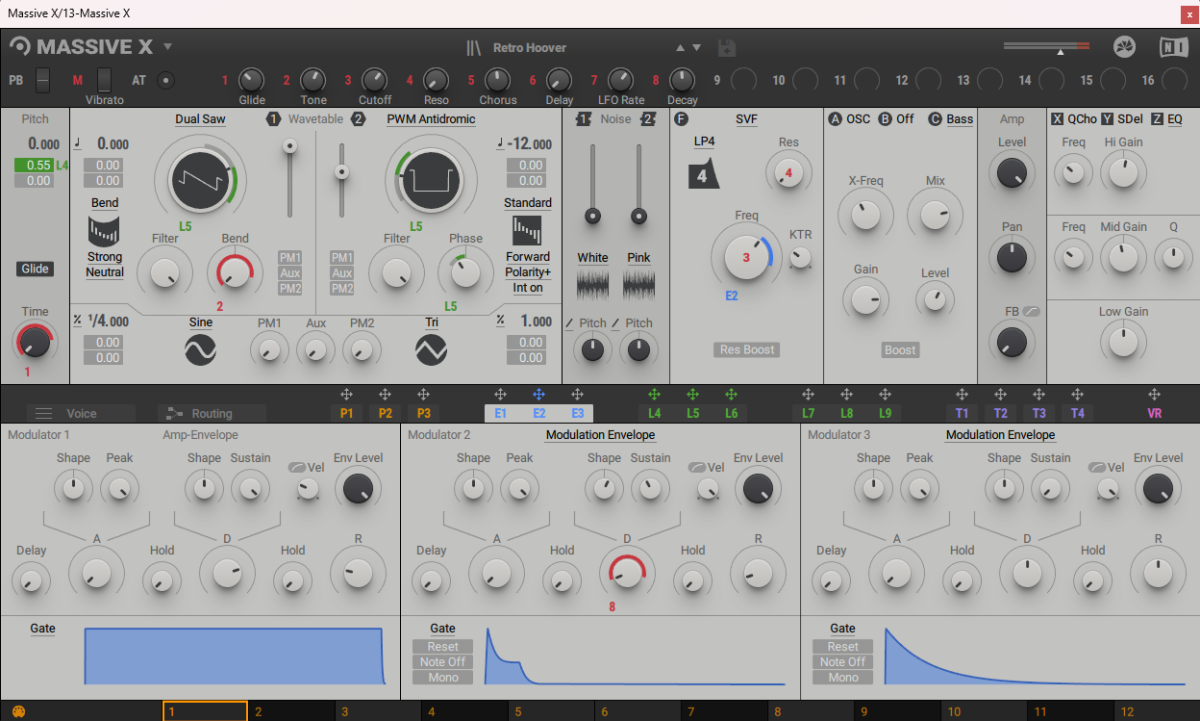Click the White noise level slider
The height and width of the screenshot is (721, 1200).
[x=592, y=184]
